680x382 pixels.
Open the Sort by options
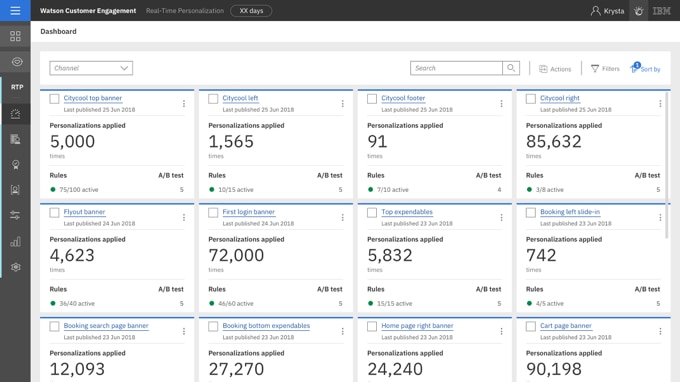645,68
